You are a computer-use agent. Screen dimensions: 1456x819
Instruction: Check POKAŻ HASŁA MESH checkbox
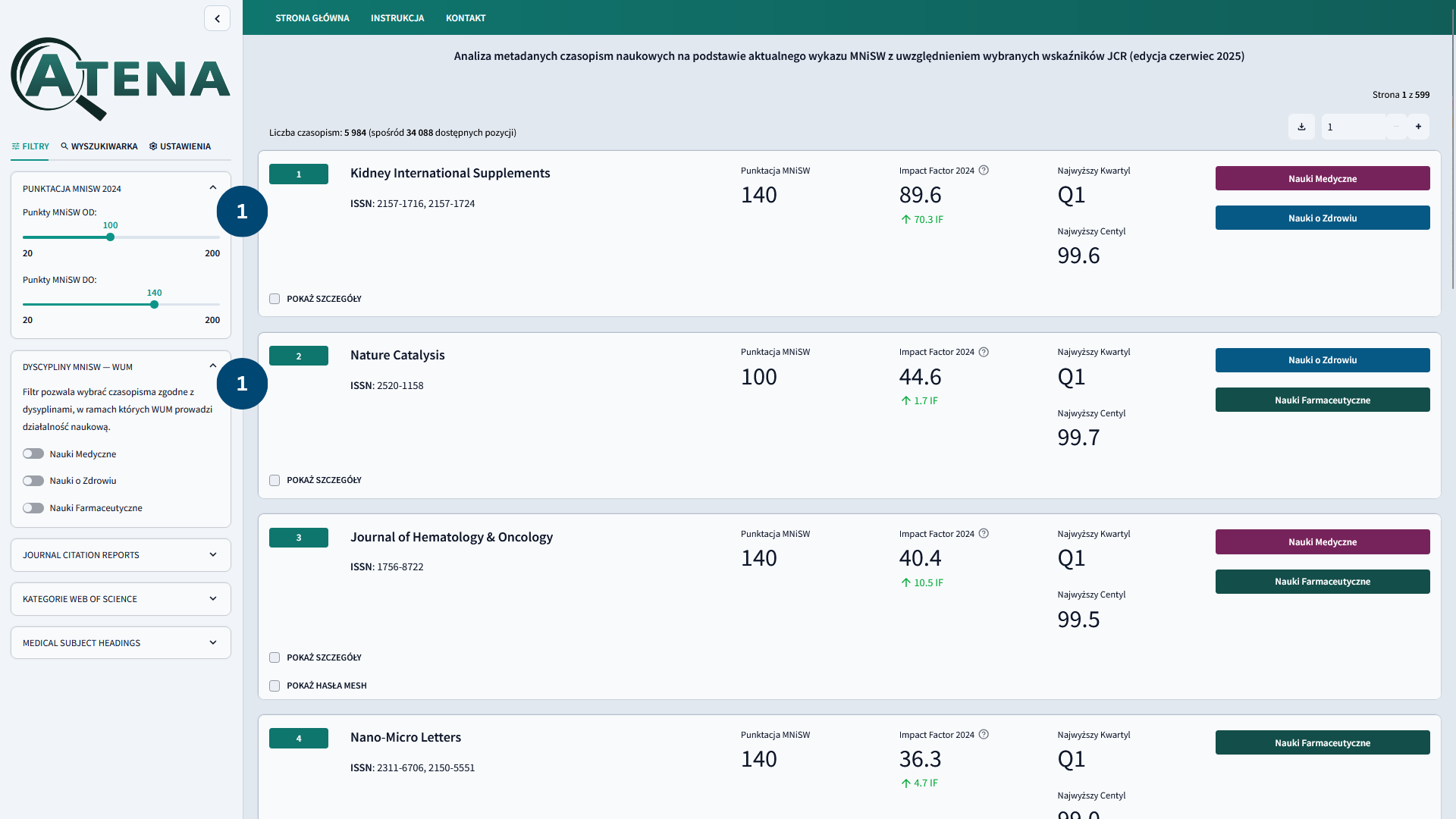(275, 686)
